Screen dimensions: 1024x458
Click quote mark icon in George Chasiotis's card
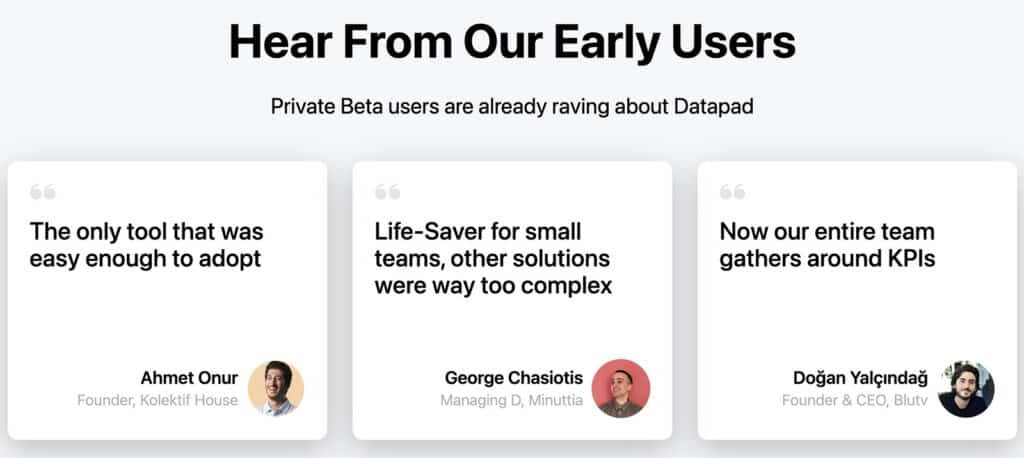(387, 192)
